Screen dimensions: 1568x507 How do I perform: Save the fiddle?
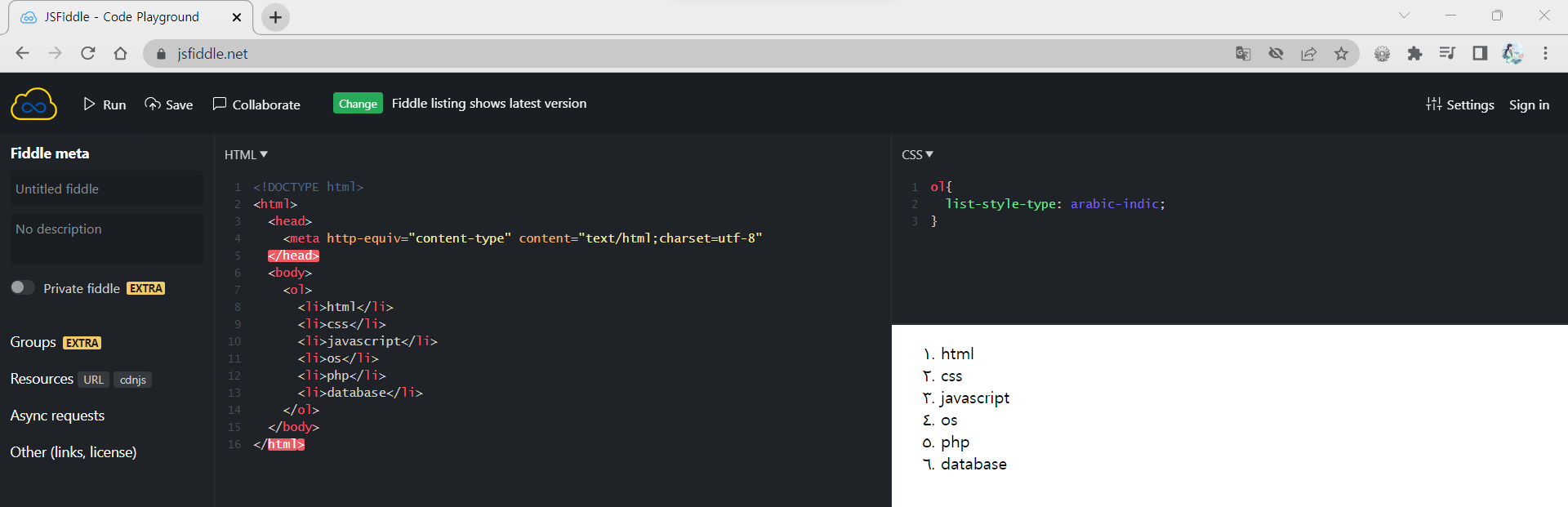click(169, 105)
